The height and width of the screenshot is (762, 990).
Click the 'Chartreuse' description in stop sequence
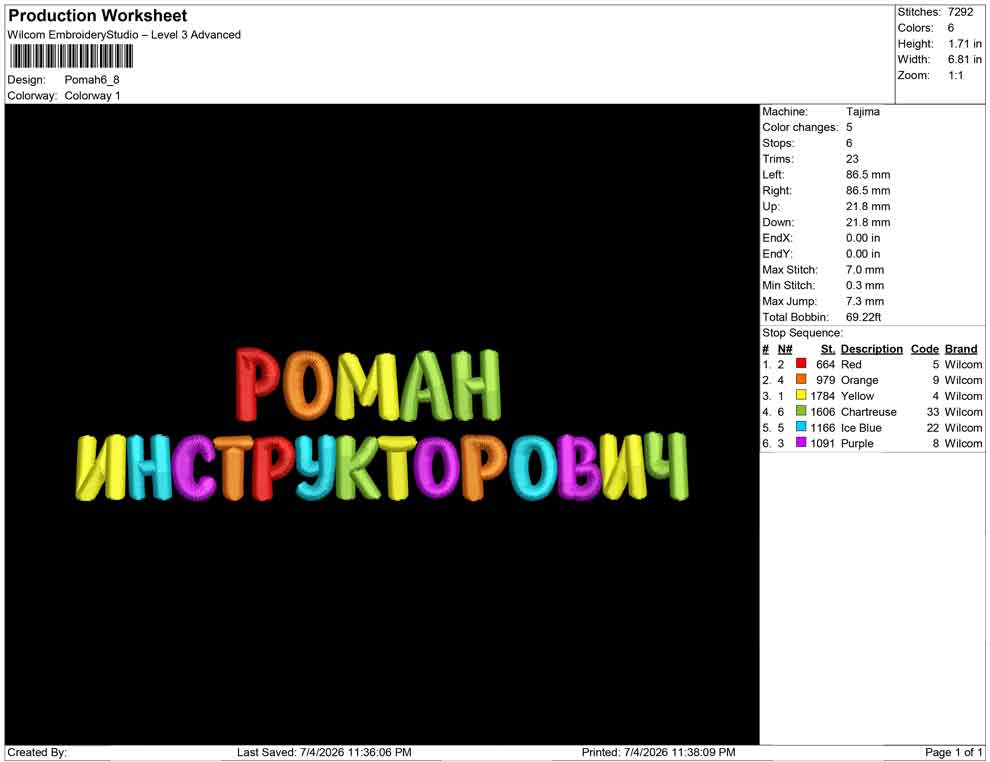click(869, 412)
